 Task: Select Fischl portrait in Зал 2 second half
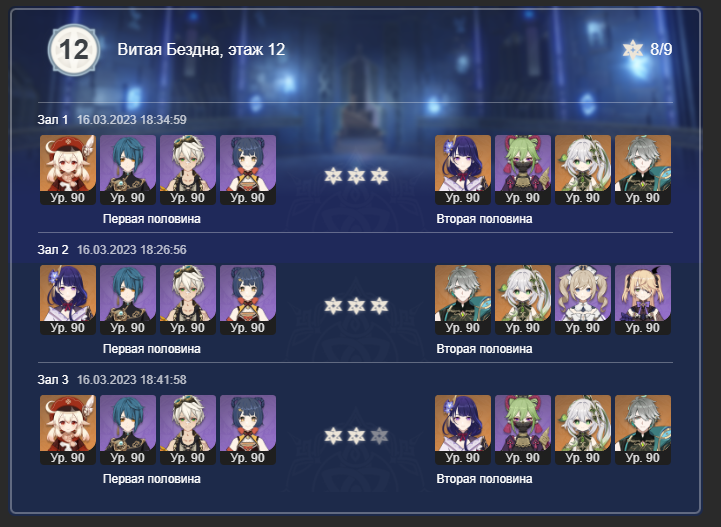tap(643, 300)
